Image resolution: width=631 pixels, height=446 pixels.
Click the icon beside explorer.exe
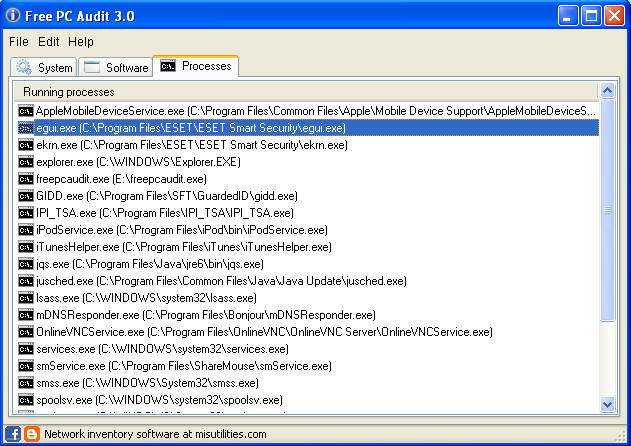pyautogui.click(x=26, y=162)
